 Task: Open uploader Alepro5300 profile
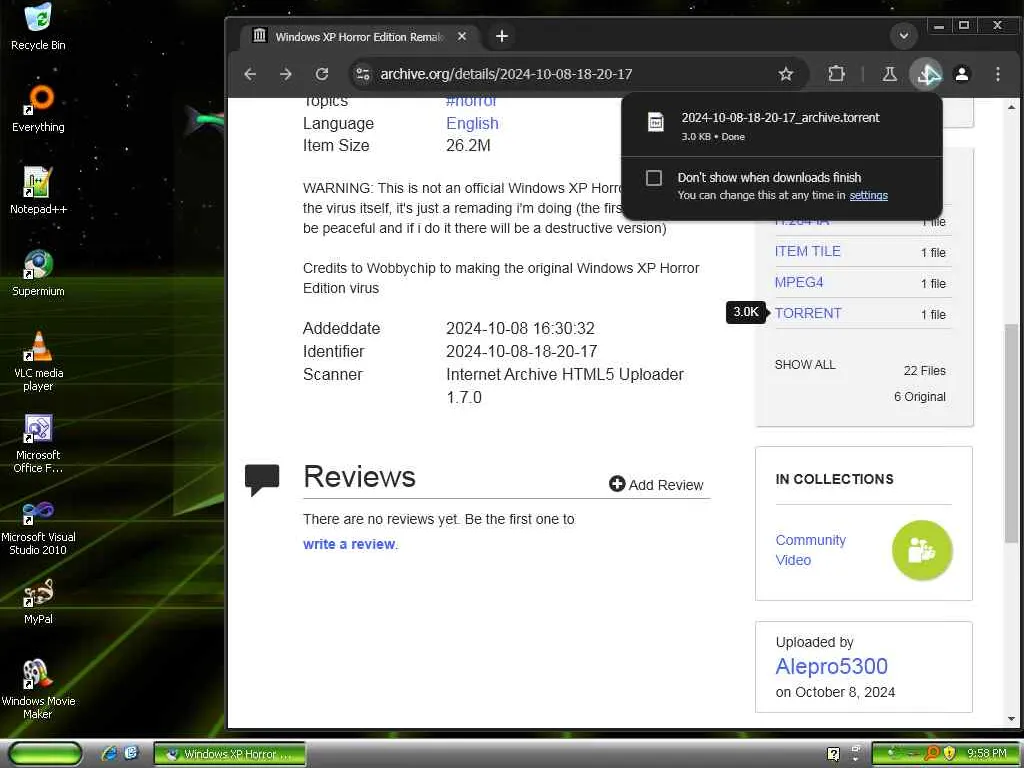click(831, 666)
